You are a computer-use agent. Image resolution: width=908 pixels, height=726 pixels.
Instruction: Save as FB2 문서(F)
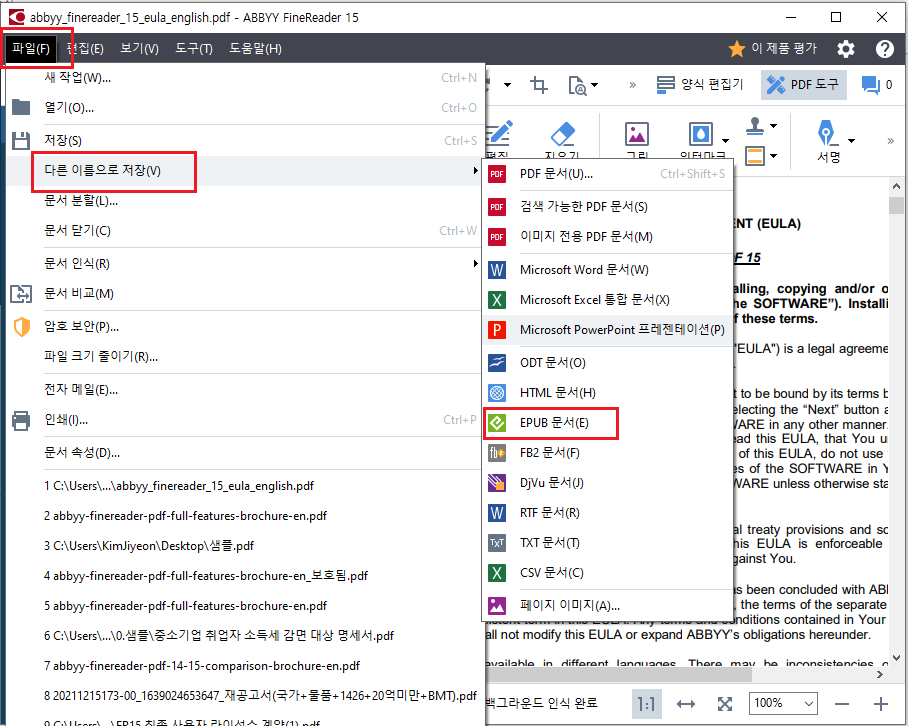608,453
